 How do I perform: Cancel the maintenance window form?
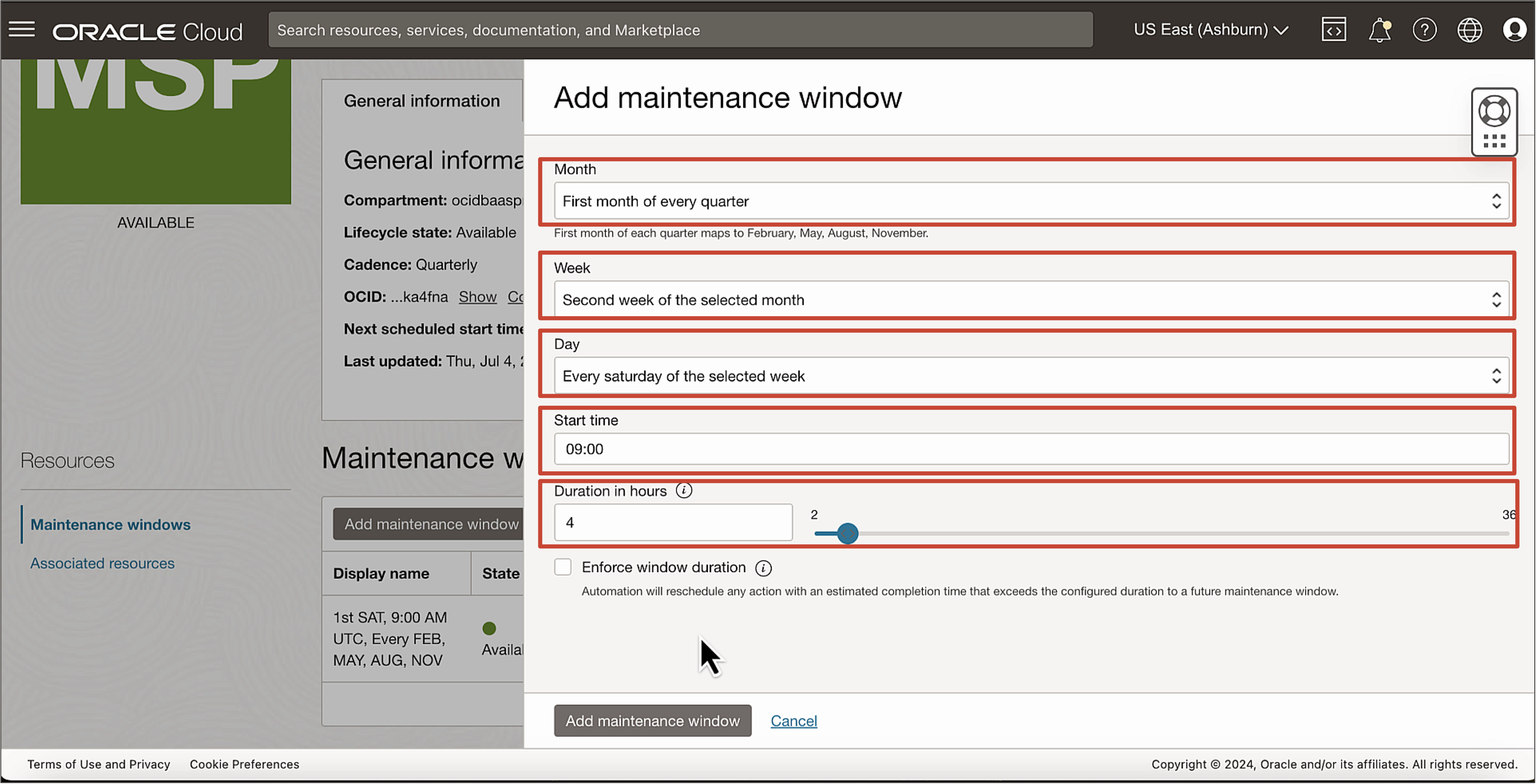[794, 720]
